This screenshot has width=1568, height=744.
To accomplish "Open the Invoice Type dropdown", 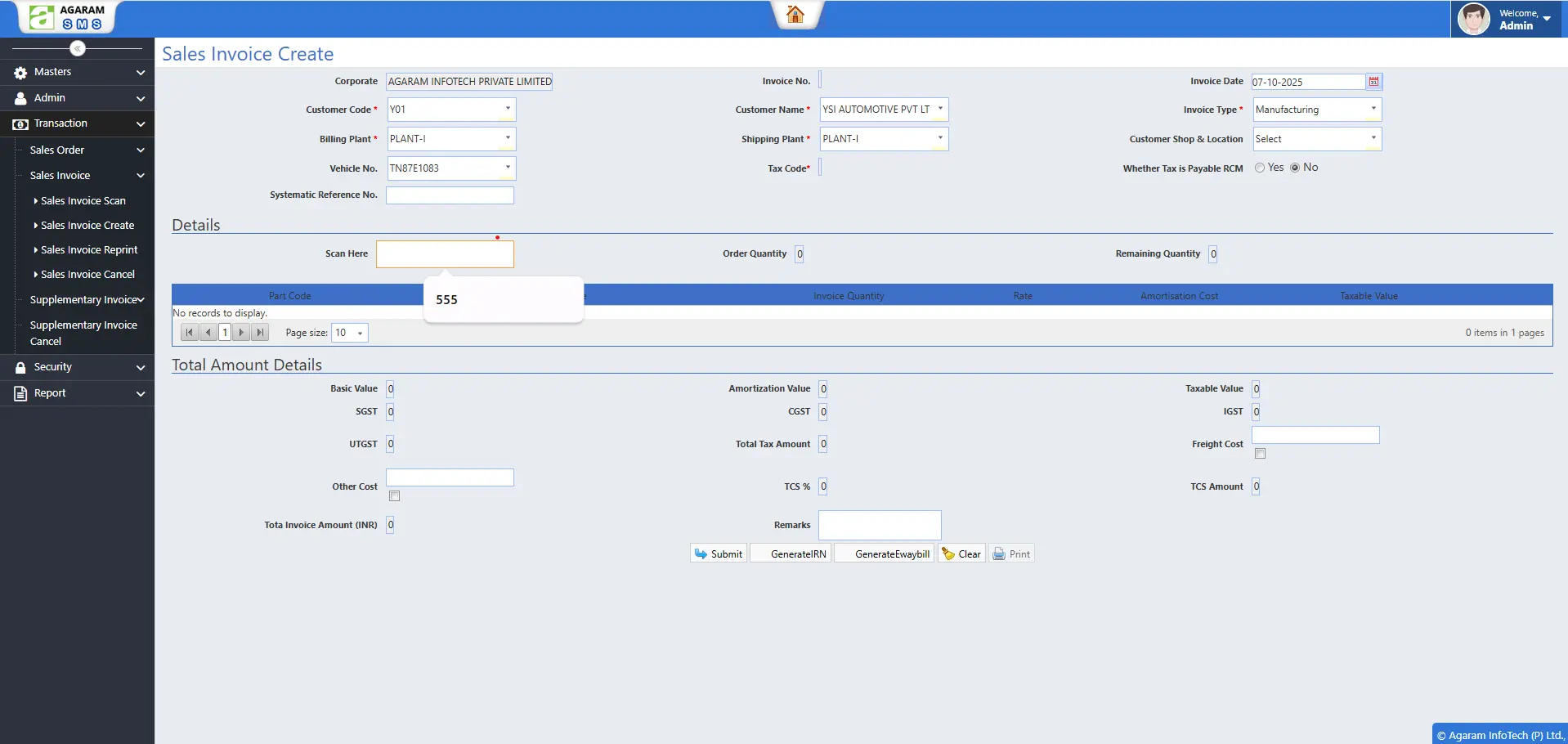I will 1373,110.
